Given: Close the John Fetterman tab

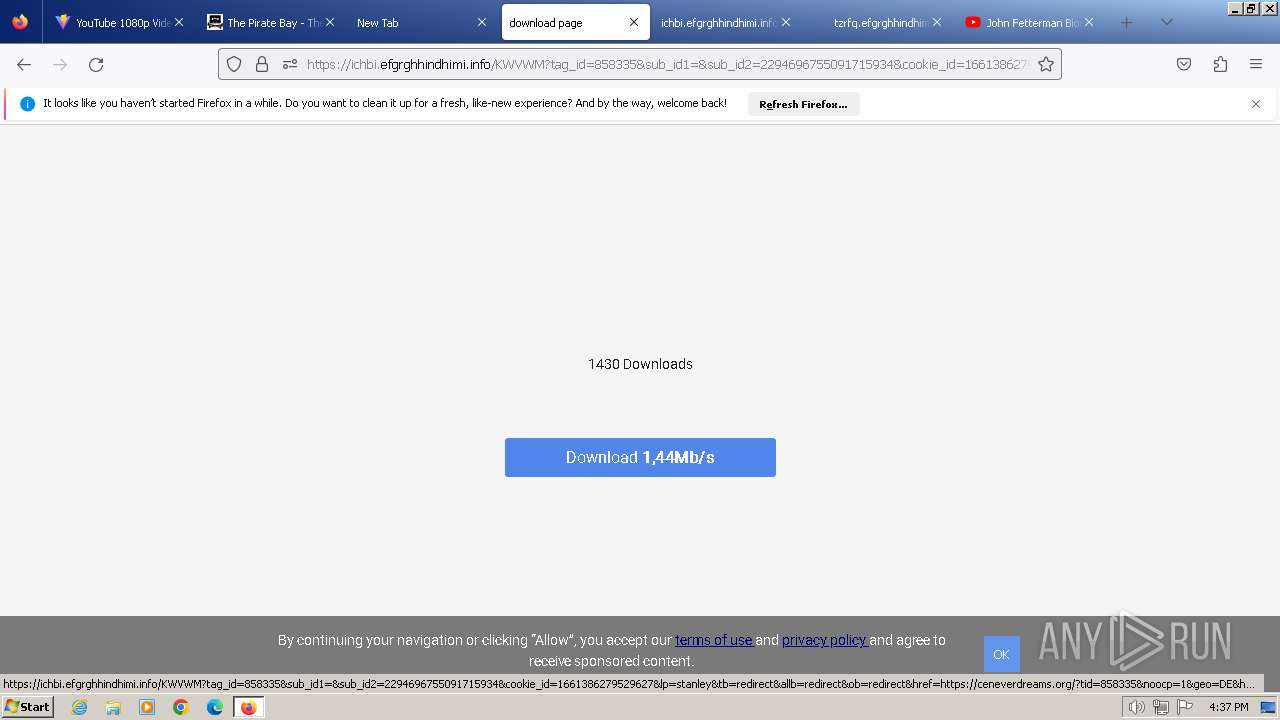Looking at the screenshot, I should (x=1089, y=22).
